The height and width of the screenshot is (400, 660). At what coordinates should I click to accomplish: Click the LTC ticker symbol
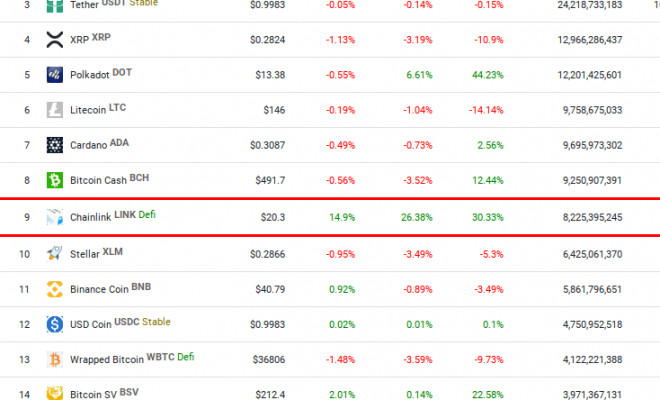pyautogui.click(x=117, y=108)
